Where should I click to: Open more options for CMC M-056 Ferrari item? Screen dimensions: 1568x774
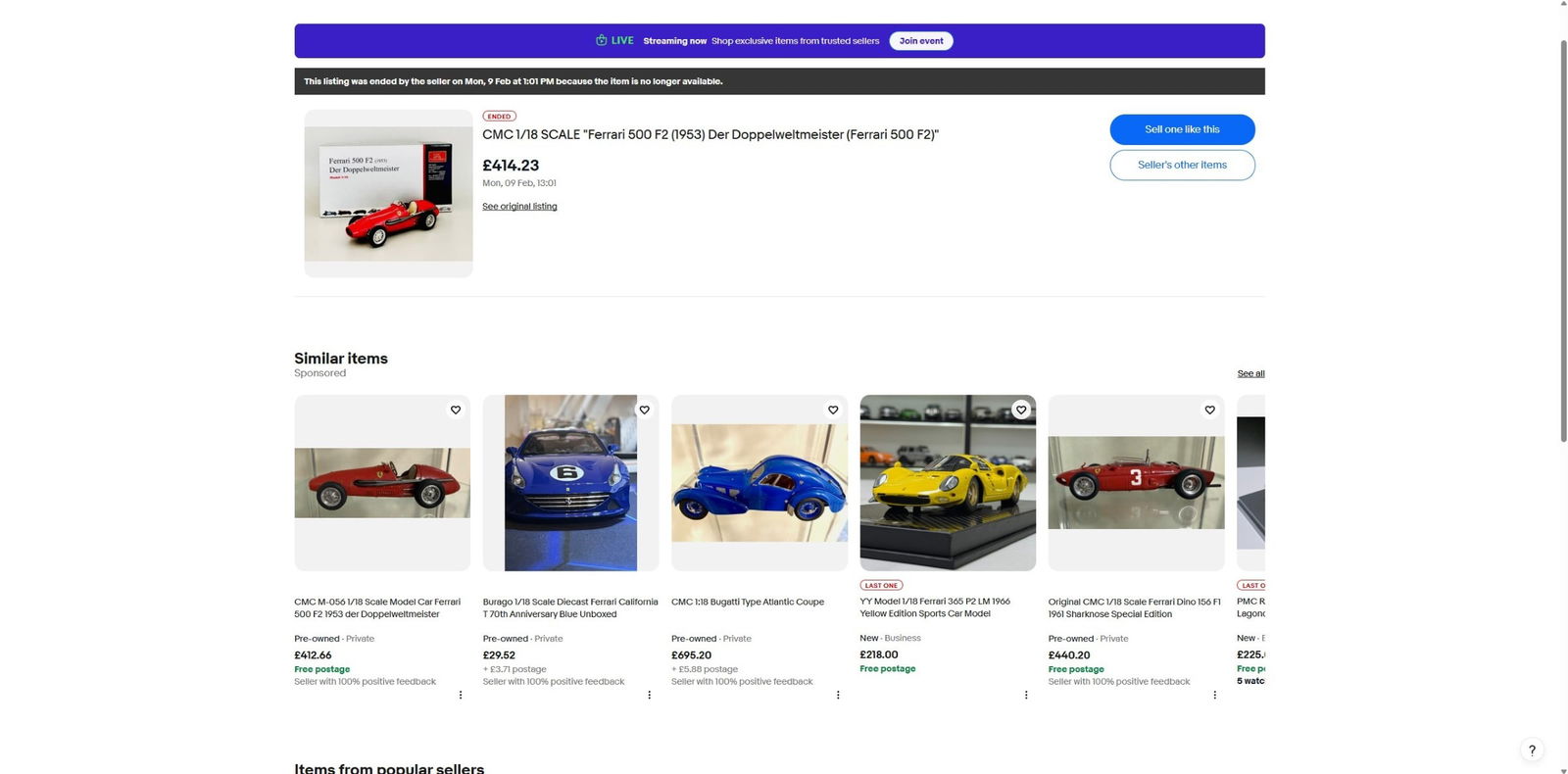pyautogui.click(x=461, y=695)
